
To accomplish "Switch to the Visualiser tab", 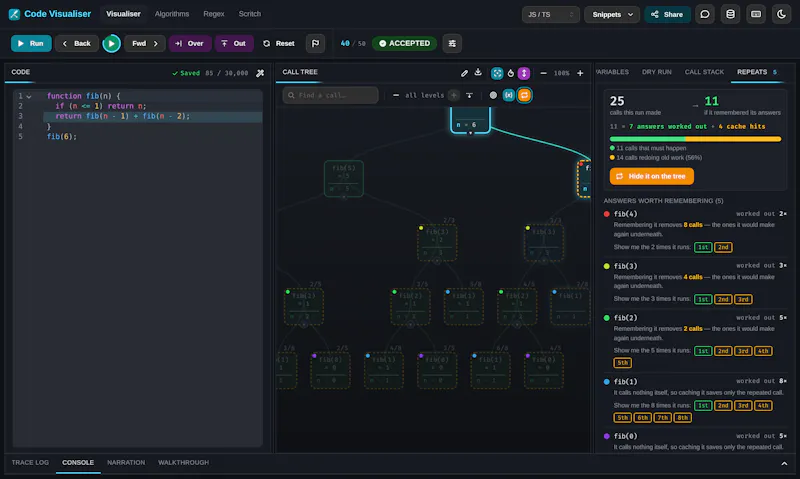I will click(123, 14).
